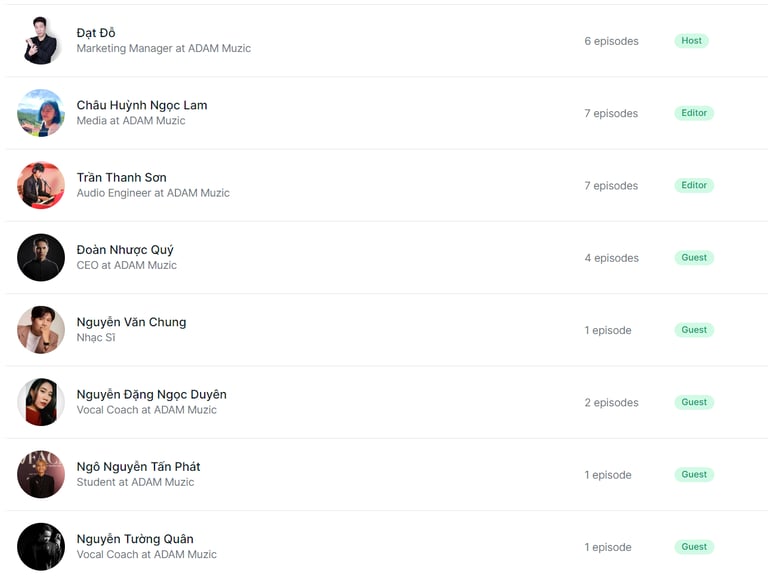
Task: Open Nguyễn Đặng Ngọc Duyên's avatar
Action: point(41,402)
